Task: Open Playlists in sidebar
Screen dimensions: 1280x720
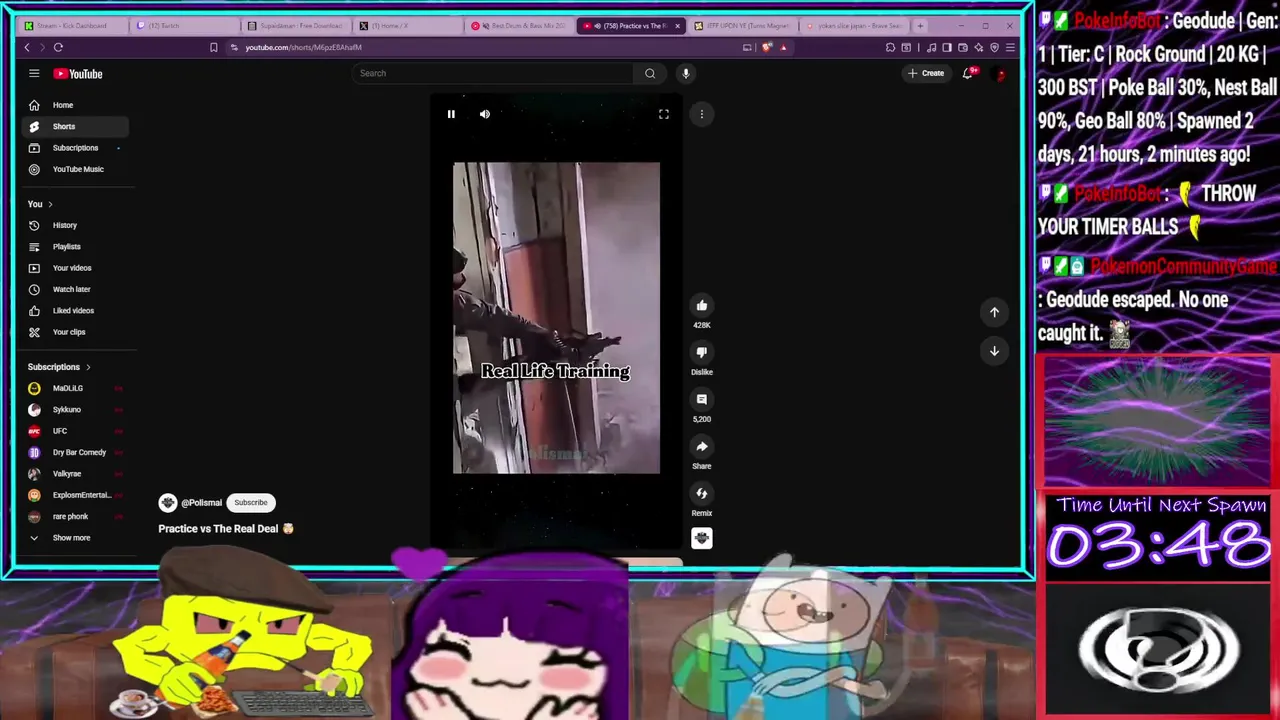Action: (x=75, y=247)
